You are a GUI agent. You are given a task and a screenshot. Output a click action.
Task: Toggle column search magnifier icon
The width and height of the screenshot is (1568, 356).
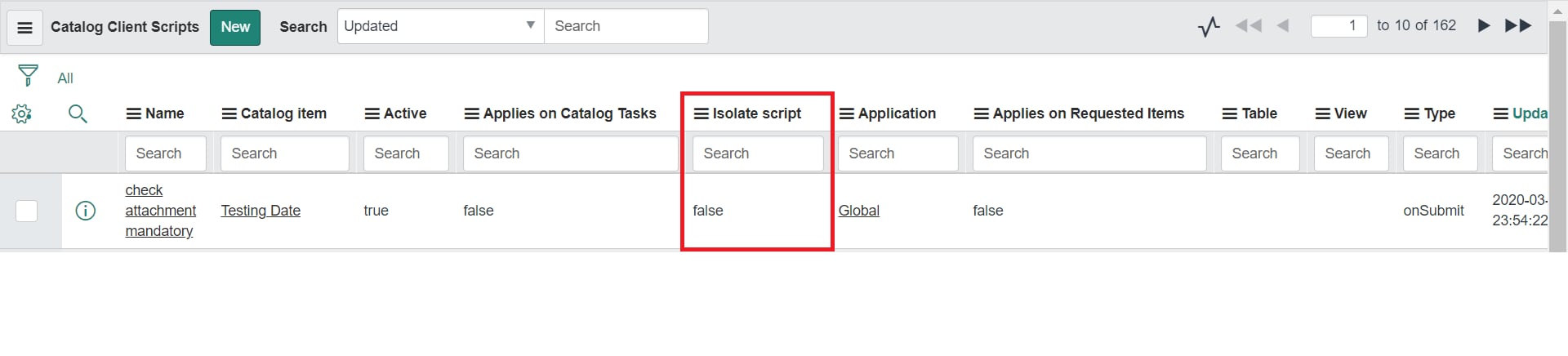point(78,113)
